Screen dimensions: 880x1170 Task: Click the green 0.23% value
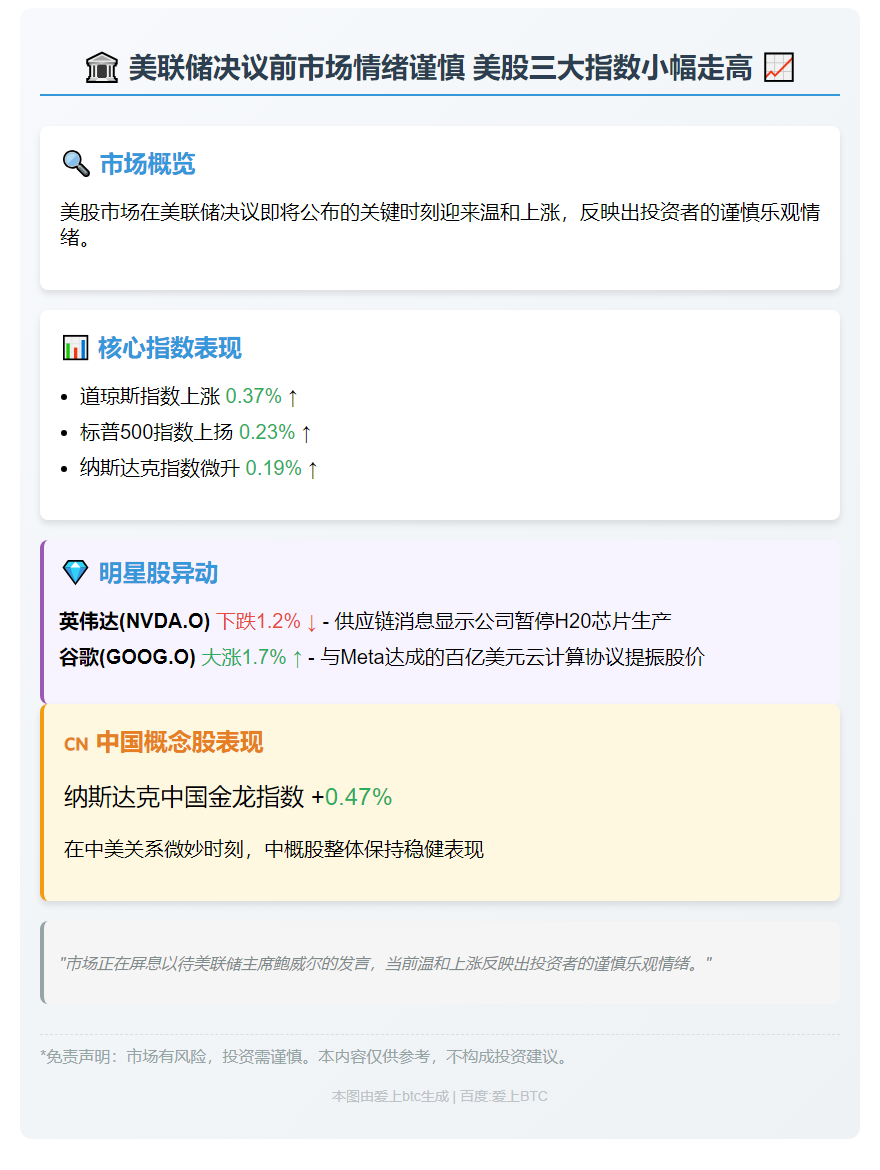tap(267, 432)
